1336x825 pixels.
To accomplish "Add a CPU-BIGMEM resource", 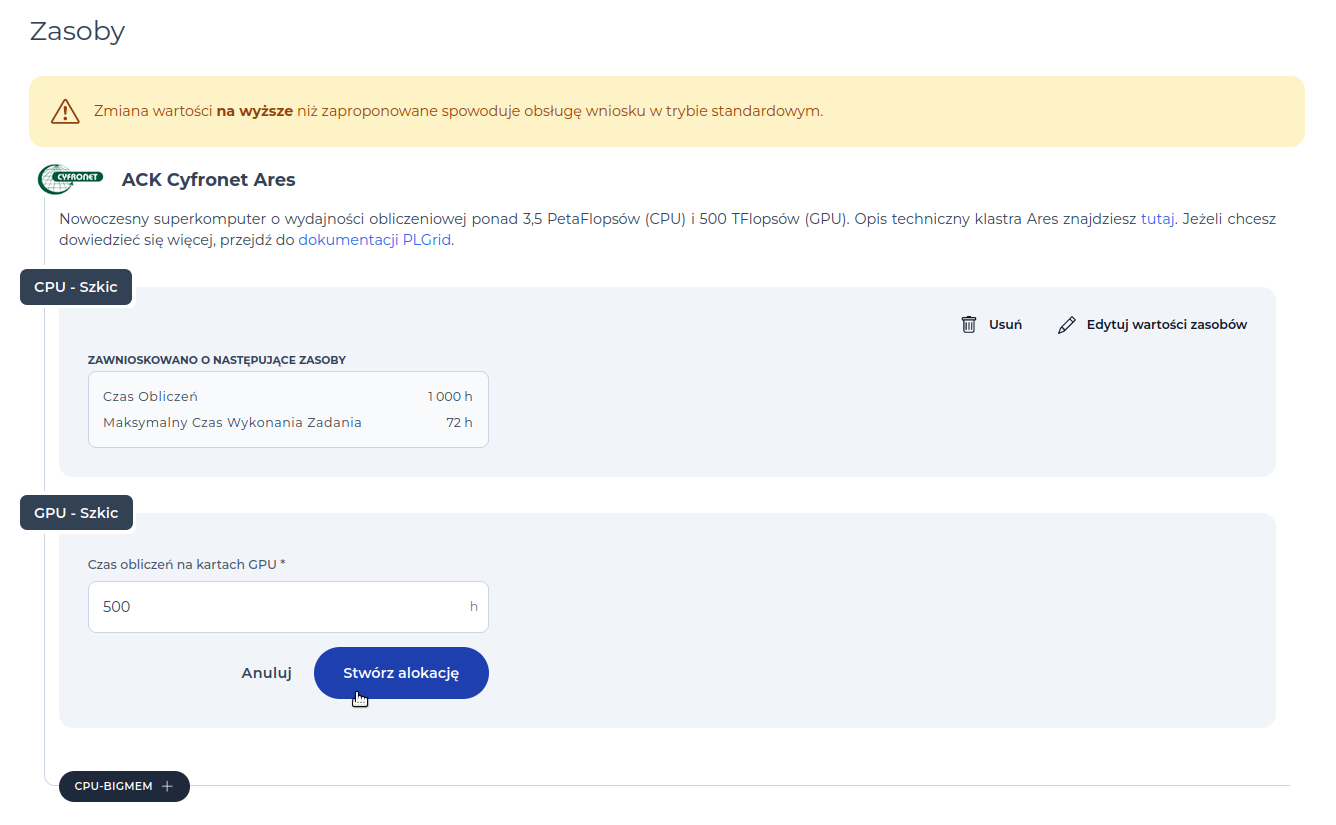I will tap(124, 786).
